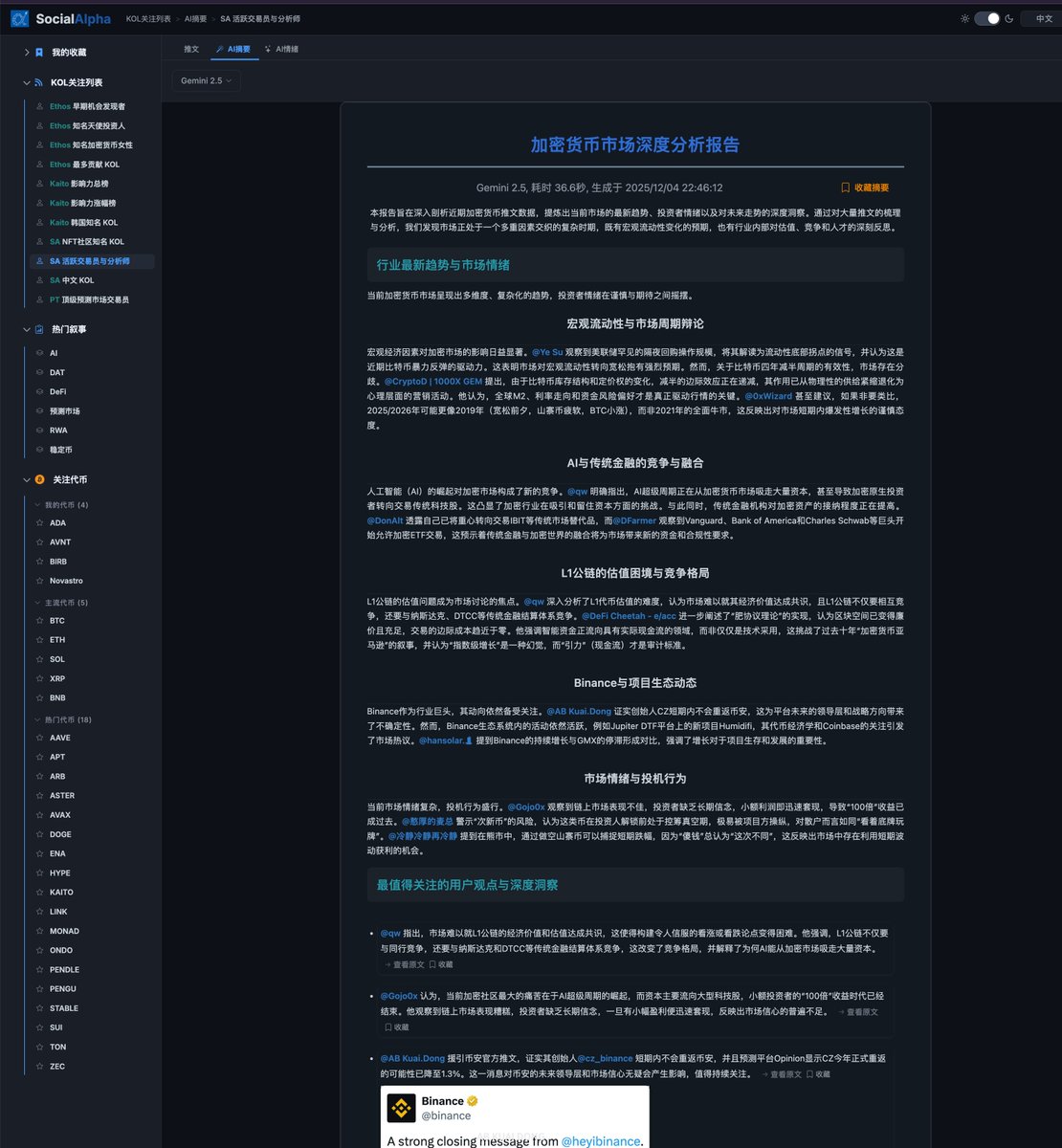Click the star icon next to DOGE
This screenshot has width=1062, height=1148.
[x=39, y=834]
